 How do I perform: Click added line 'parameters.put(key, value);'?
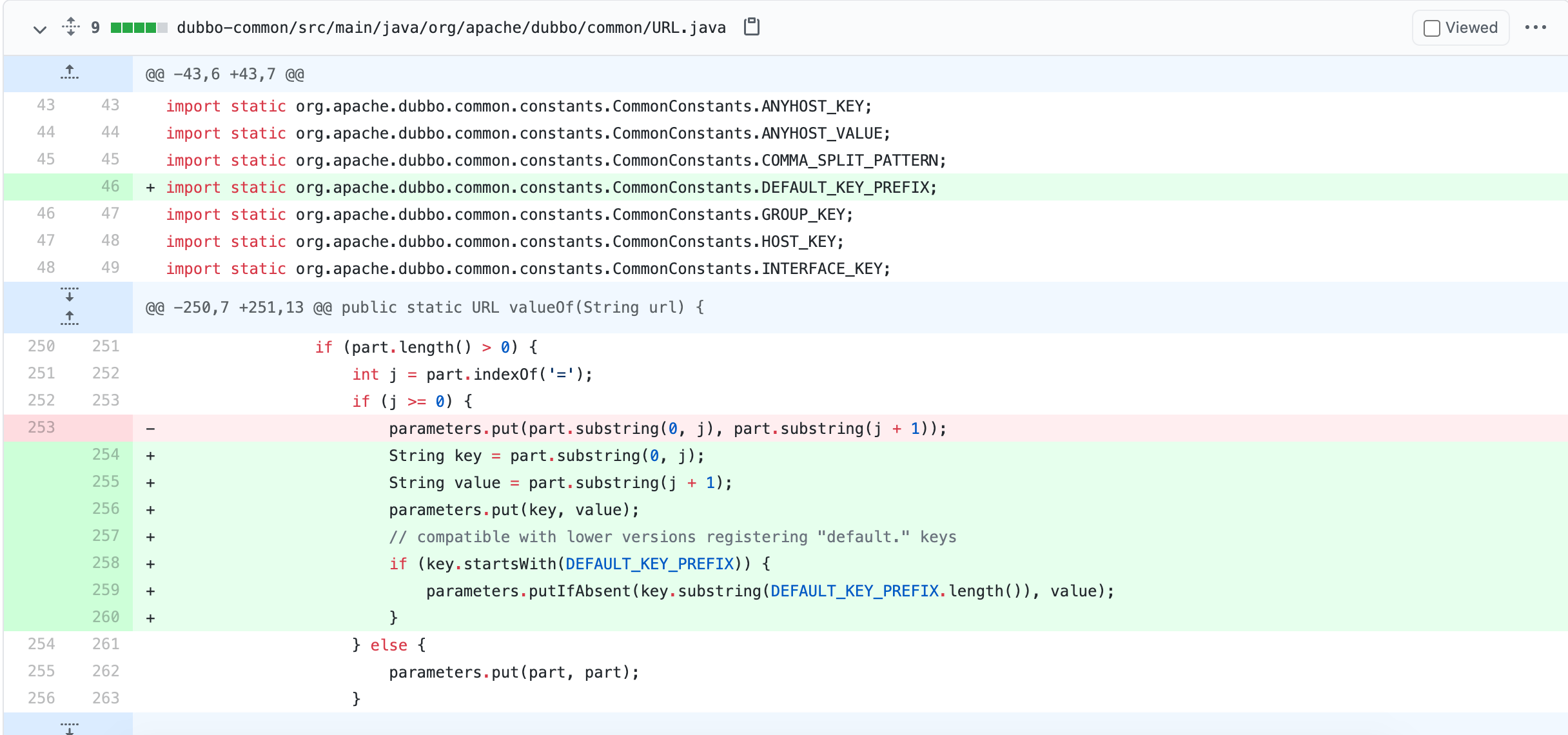pos(514,510)
